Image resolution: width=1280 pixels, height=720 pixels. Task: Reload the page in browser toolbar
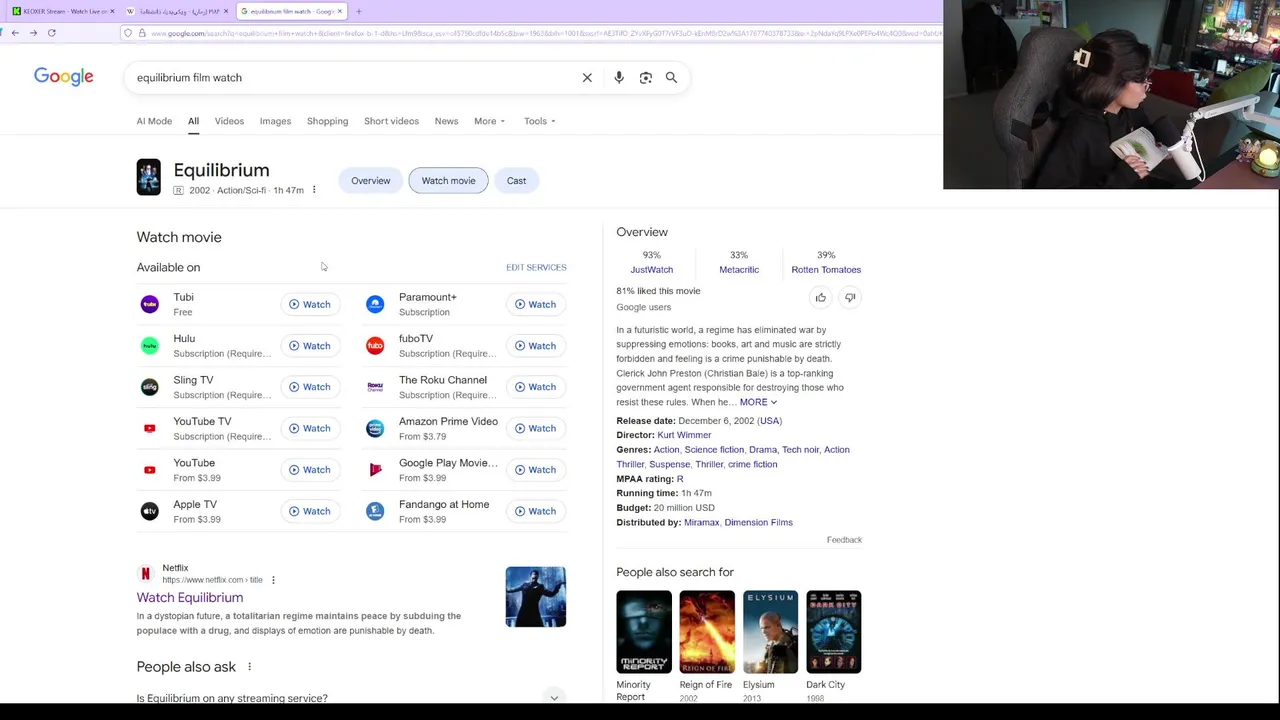[x=51, y=33]
